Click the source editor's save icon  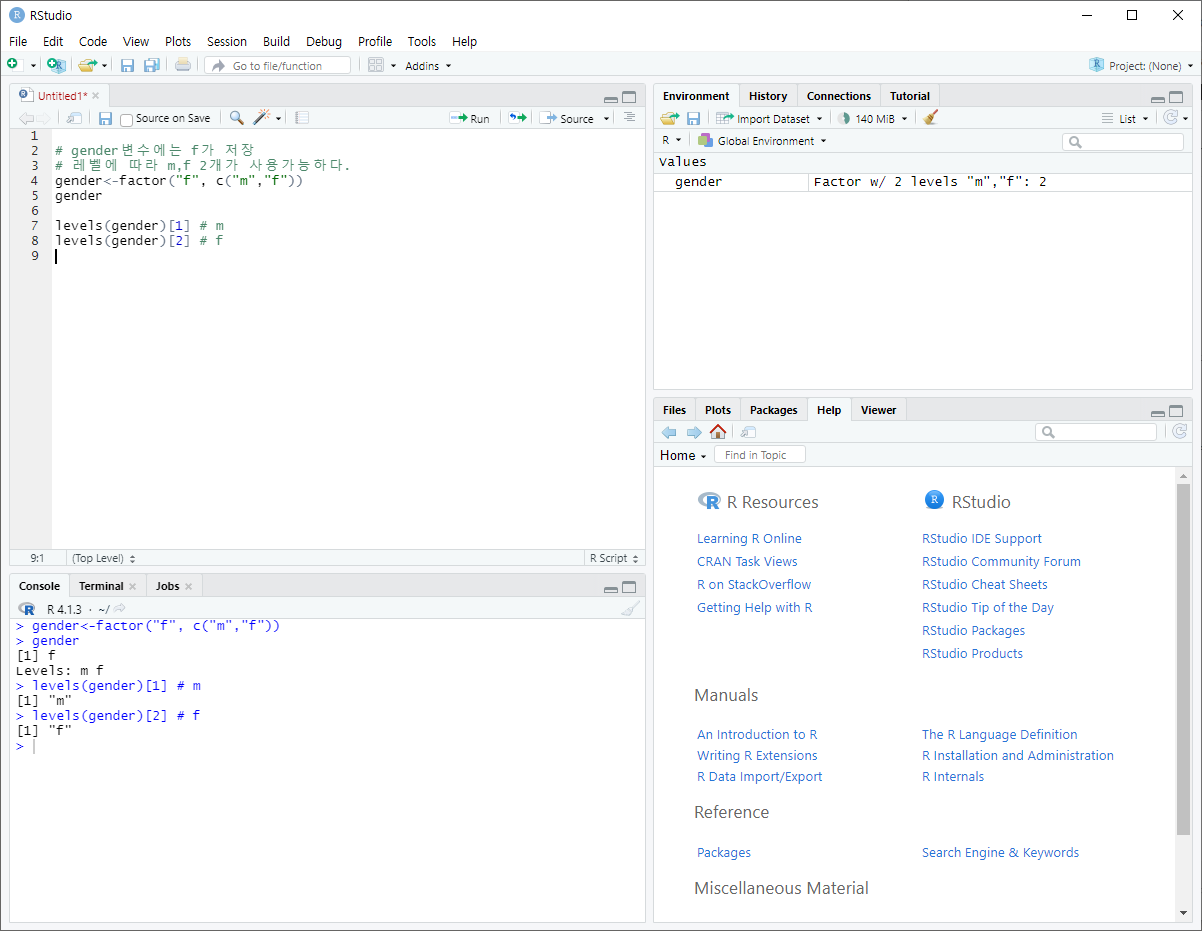[x=105, y=118]
